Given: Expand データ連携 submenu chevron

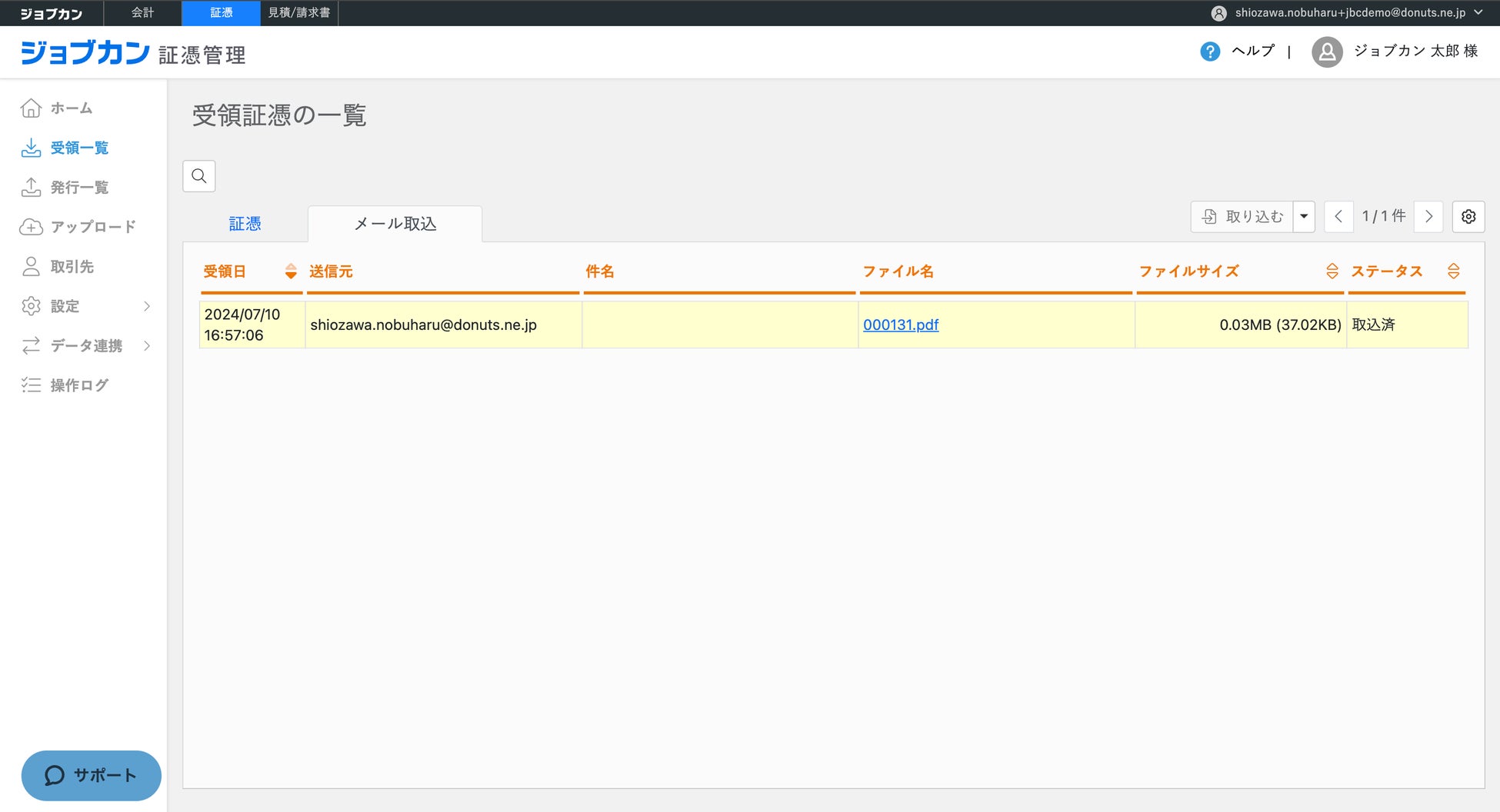Looking at the screenshot, I should (147, 345).
